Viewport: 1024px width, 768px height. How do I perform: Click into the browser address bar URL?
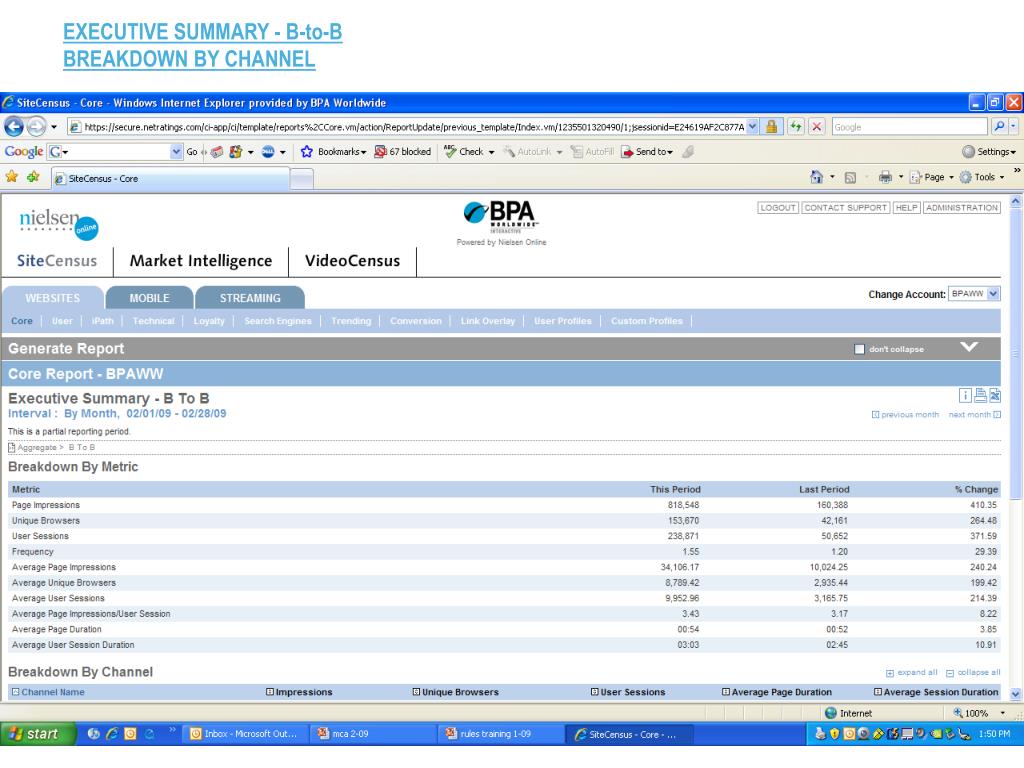[413, 127]
